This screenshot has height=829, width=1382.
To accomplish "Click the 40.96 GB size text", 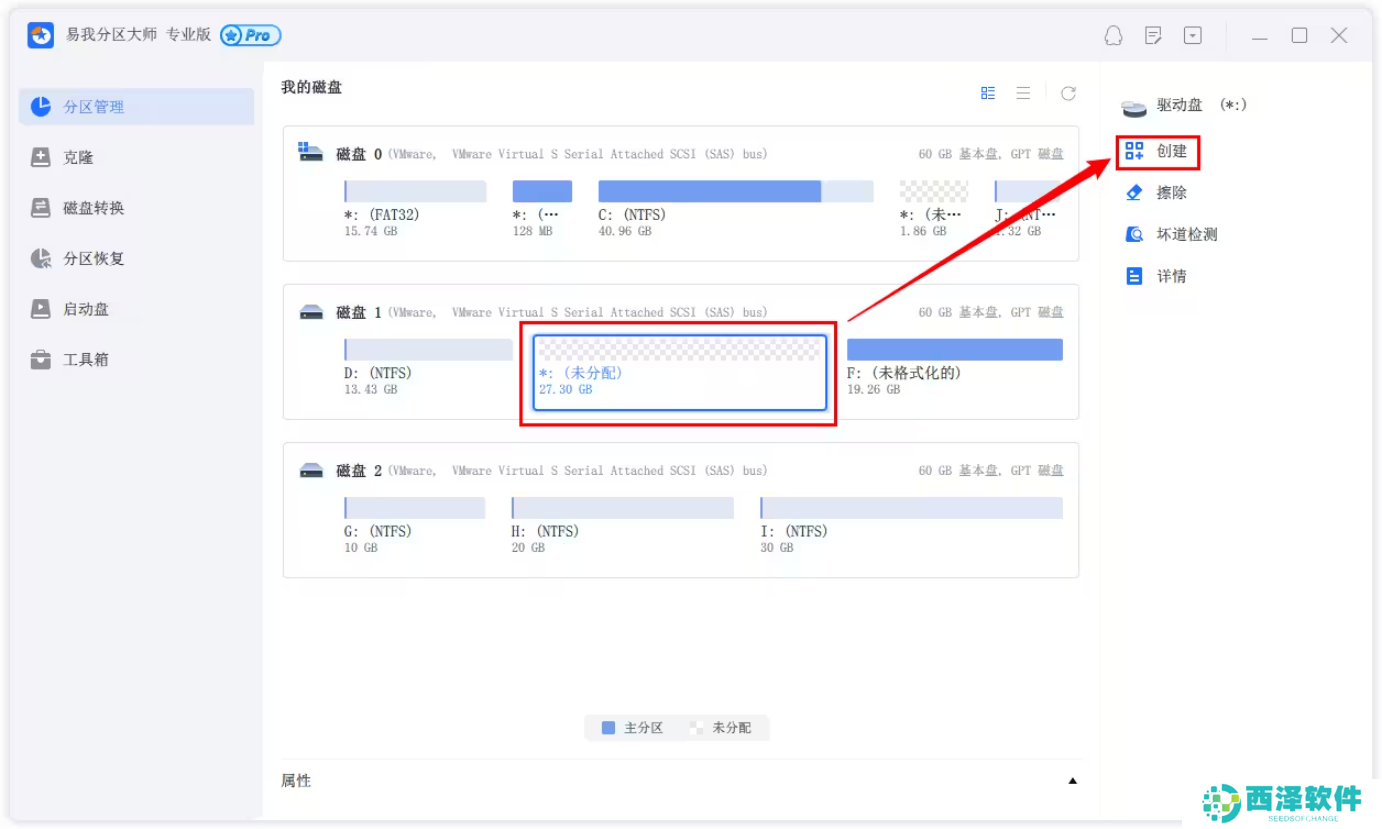I will [625, 231].
